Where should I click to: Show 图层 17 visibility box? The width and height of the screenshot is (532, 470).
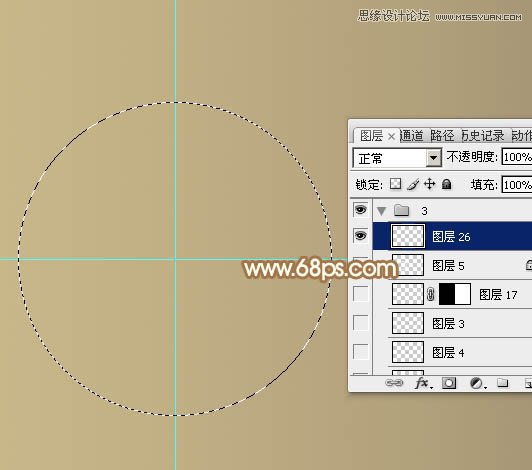[360, 294]
